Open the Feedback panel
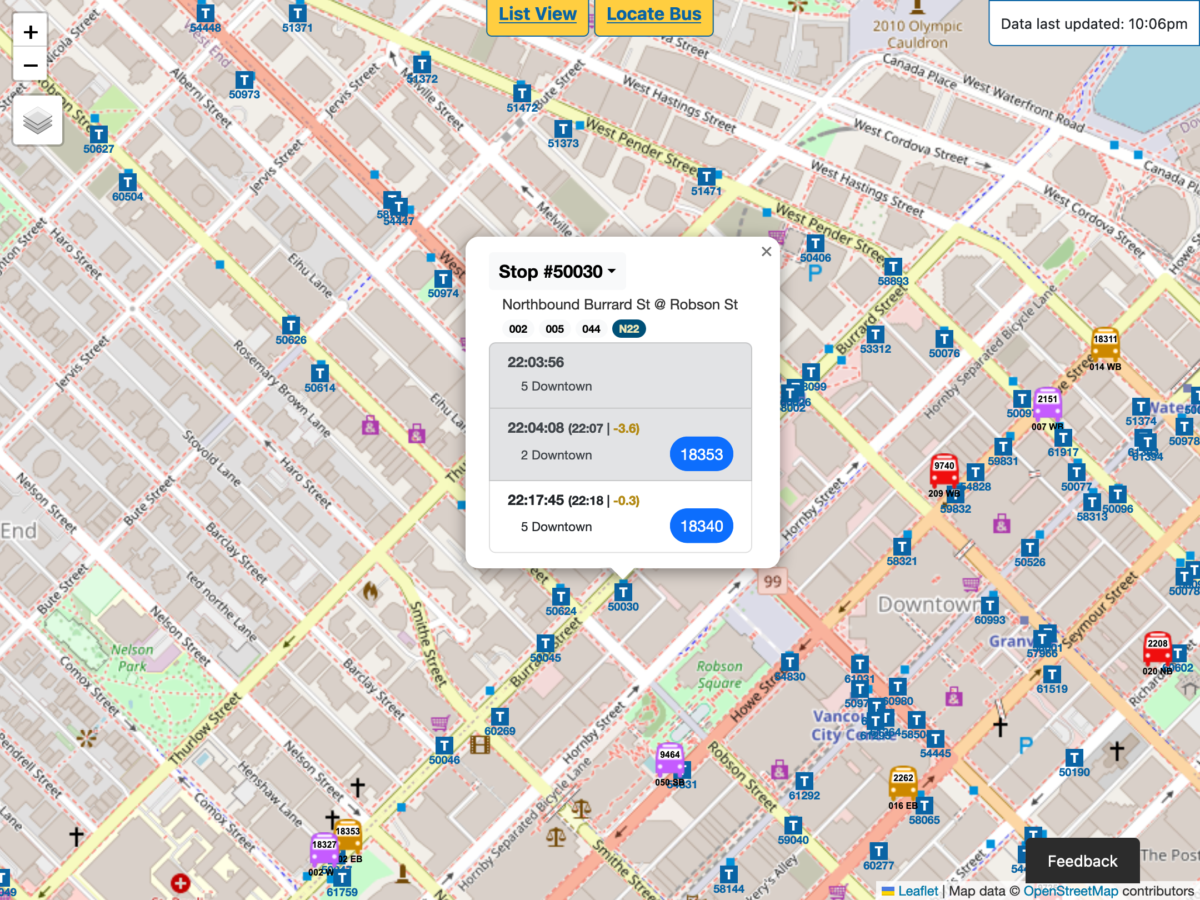 point(1082,861)
